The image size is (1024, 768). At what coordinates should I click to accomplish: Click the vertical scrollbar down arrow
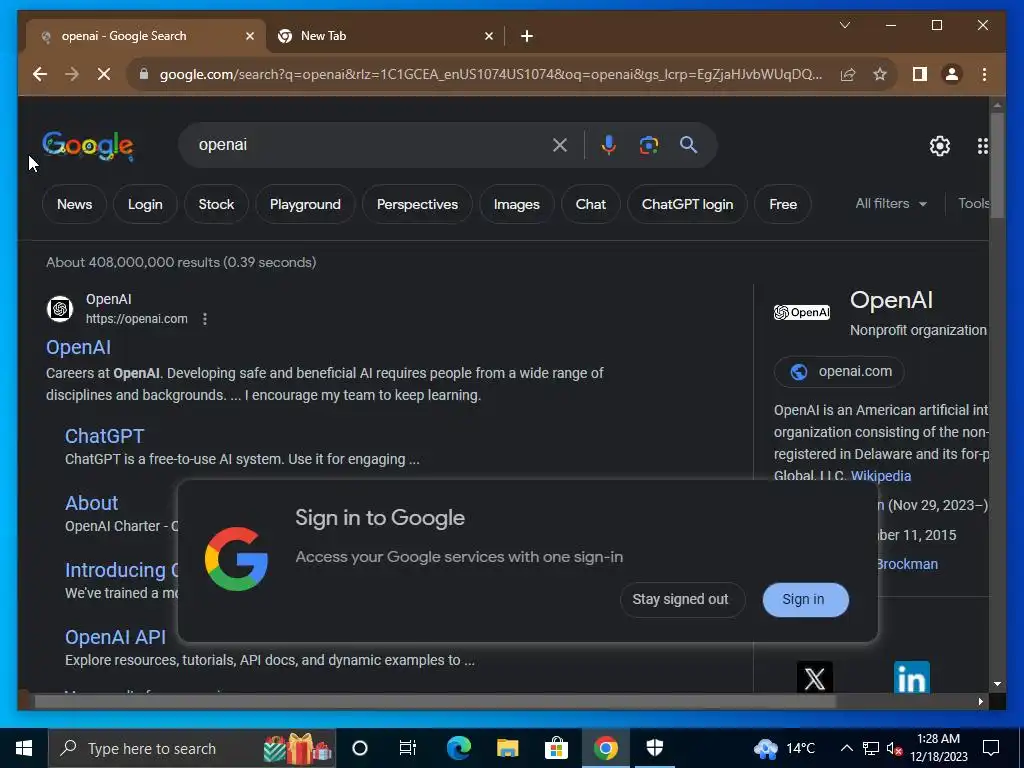point(997,684)
